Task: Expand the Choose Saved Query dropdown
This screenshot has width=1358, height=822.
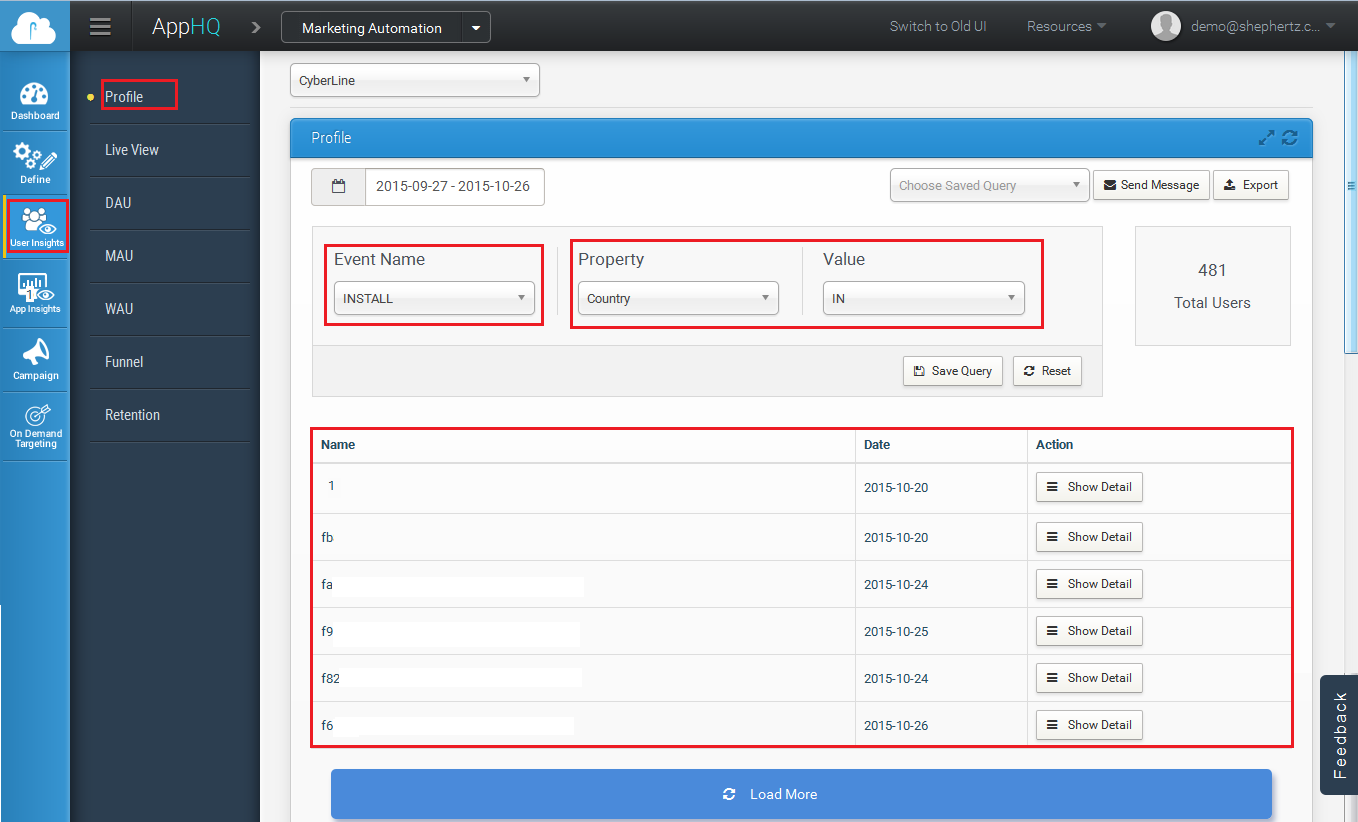Action: [x=989, y=185]
